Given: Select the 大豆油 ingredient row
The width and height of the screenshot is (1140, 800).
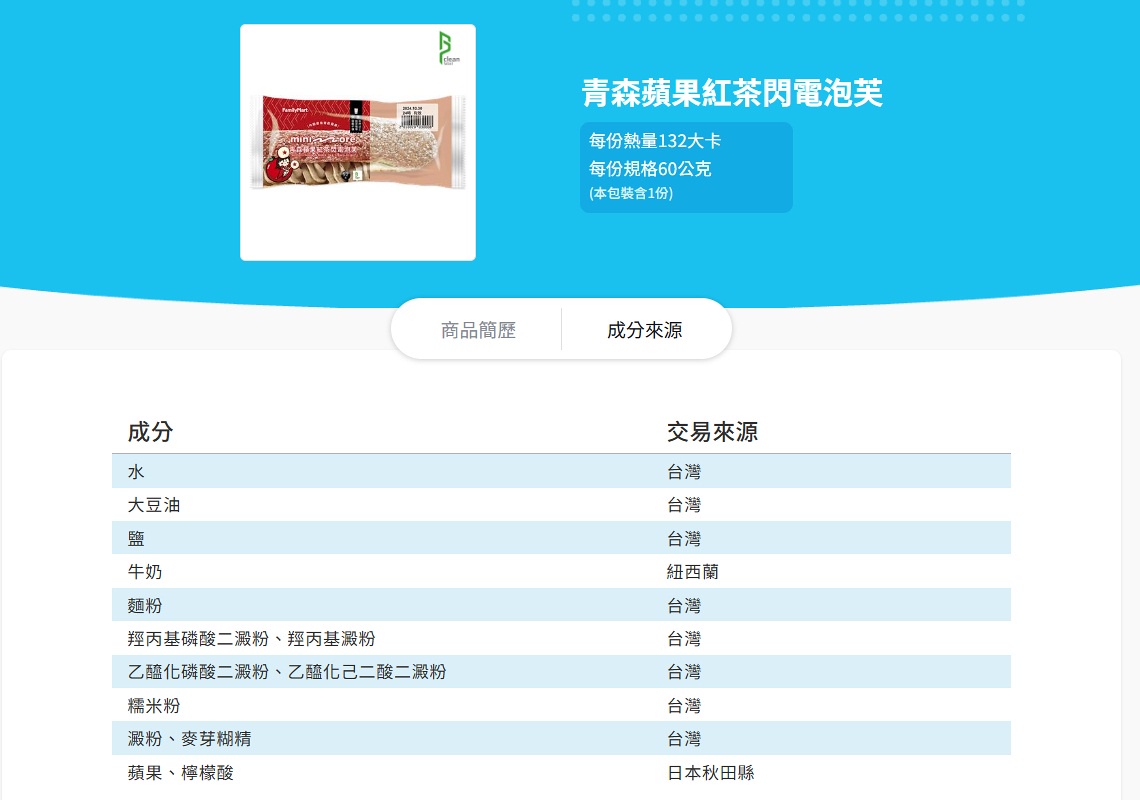Looking at the screenshot, I should tap(154, 505).
